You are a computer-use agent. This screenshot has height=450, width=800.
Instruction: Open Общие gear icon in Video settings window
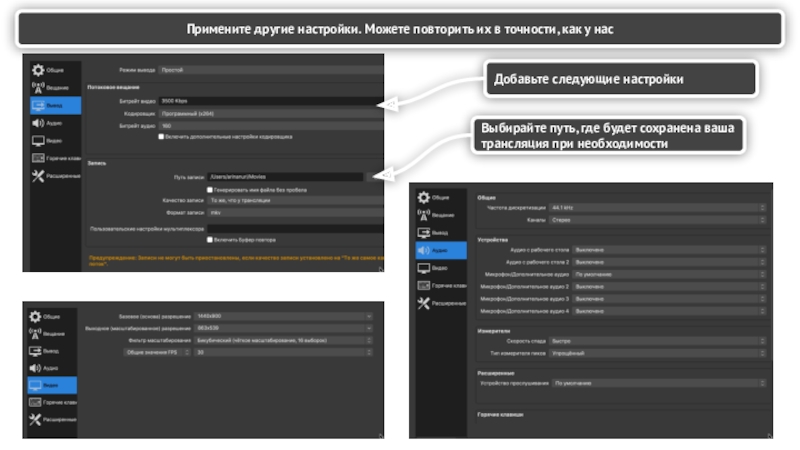point(35,316)
